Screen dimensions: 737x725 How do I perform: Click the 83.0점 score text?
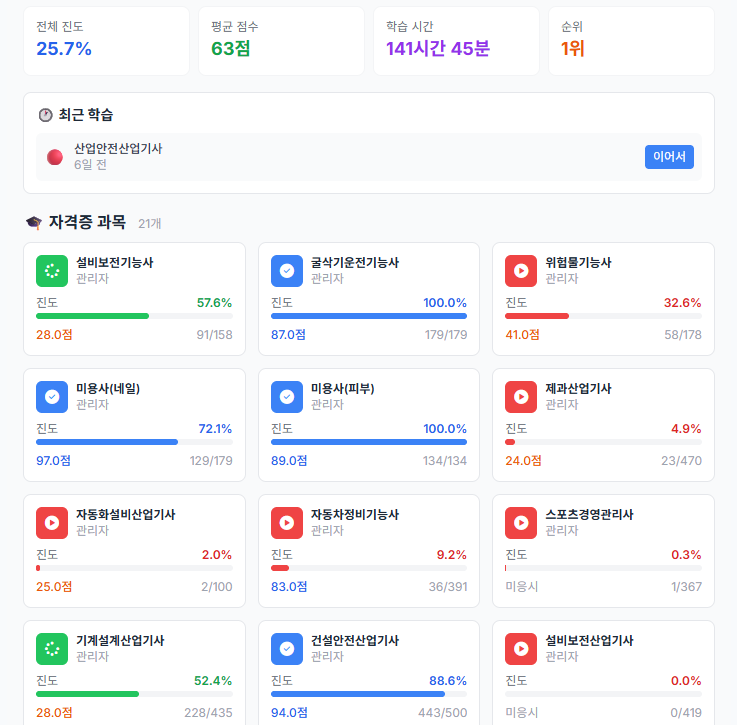(x=289, y=587)
